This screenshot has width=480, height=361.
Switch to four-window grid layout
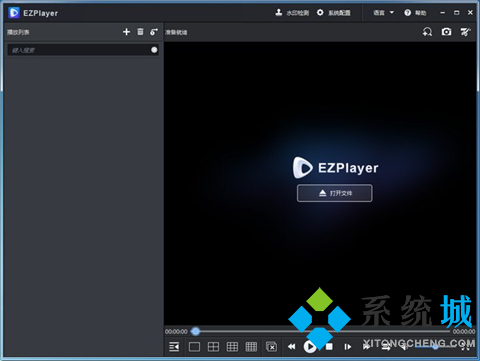point(213,347)
